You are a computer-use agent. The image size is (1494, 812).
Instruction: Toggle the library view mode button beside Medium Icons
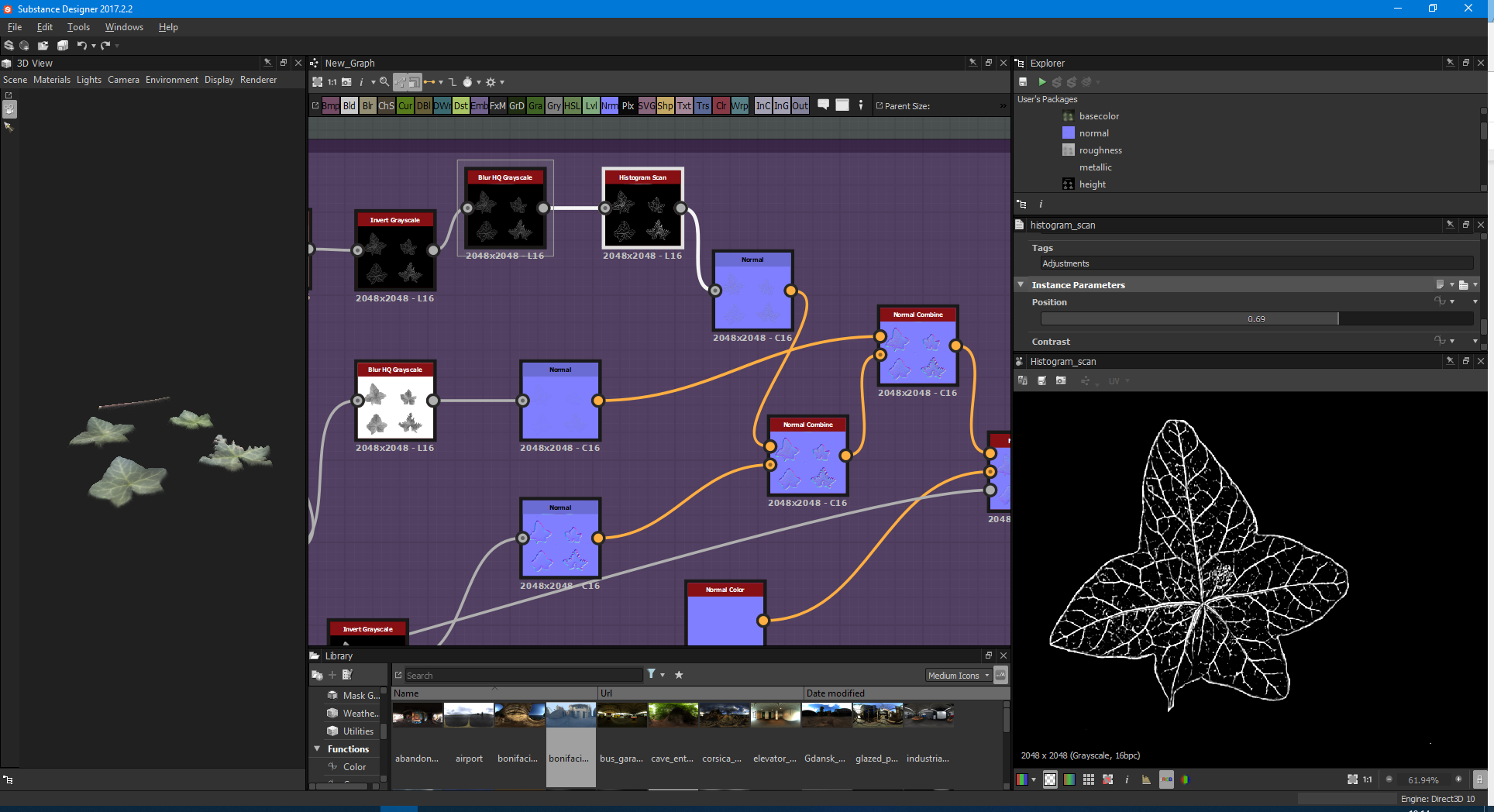click(1000, 675)
